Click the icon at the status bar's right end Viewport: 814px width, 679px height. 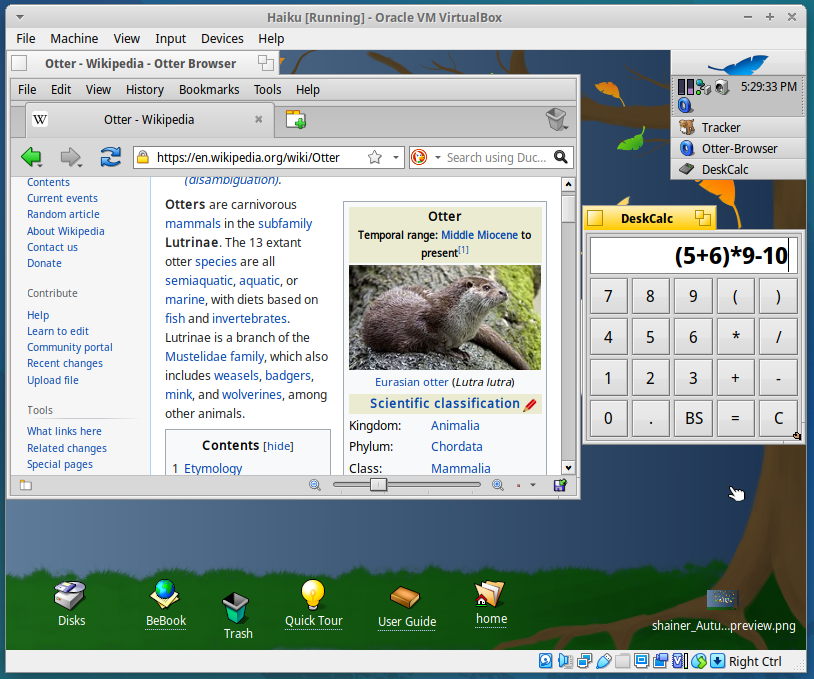click(x=560, y=485)
